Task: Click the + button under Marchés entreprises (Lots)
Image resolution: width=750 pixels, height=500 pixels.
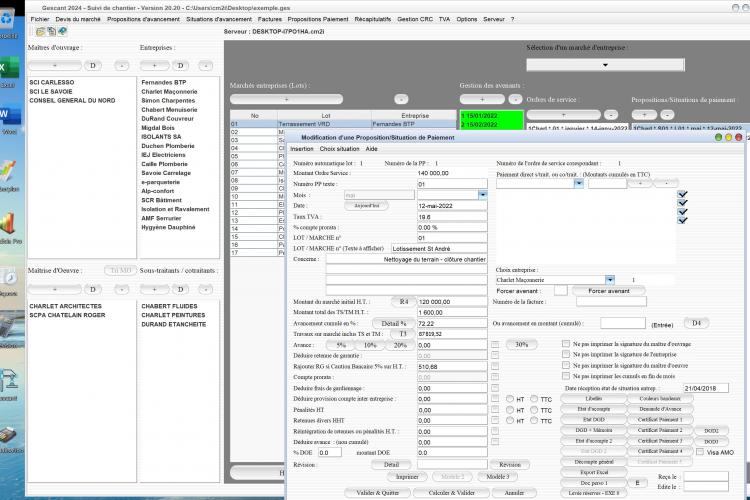Action: pyautogui.click(x=286, y=99)
